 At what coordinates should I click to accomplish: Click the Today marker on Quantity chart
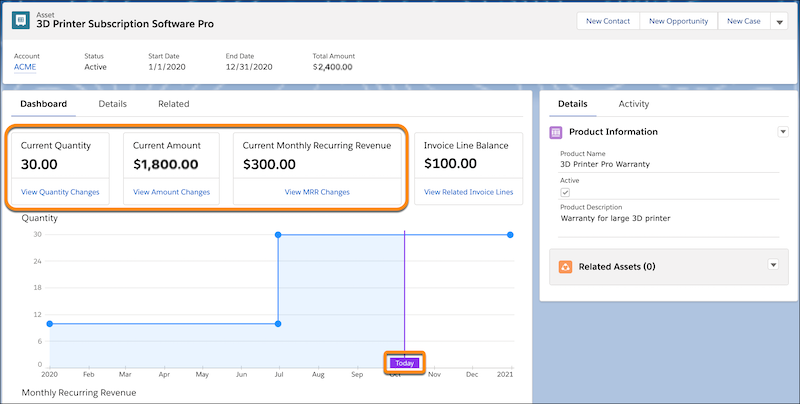(x=405, y=363)
